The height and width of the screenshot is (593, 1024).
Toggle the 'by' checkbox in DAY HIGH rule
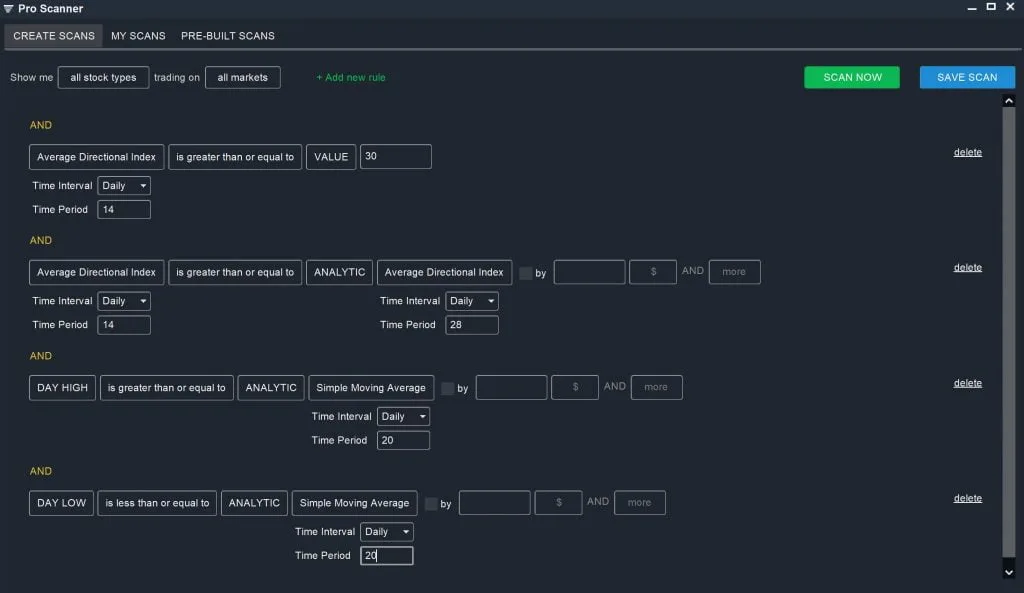[x=447, y=389]
